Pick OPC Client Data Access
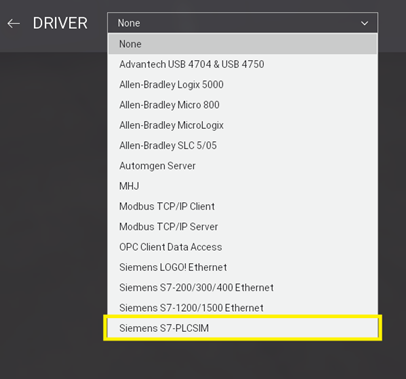Screen dimensions: 406x379 click(243, 247)
